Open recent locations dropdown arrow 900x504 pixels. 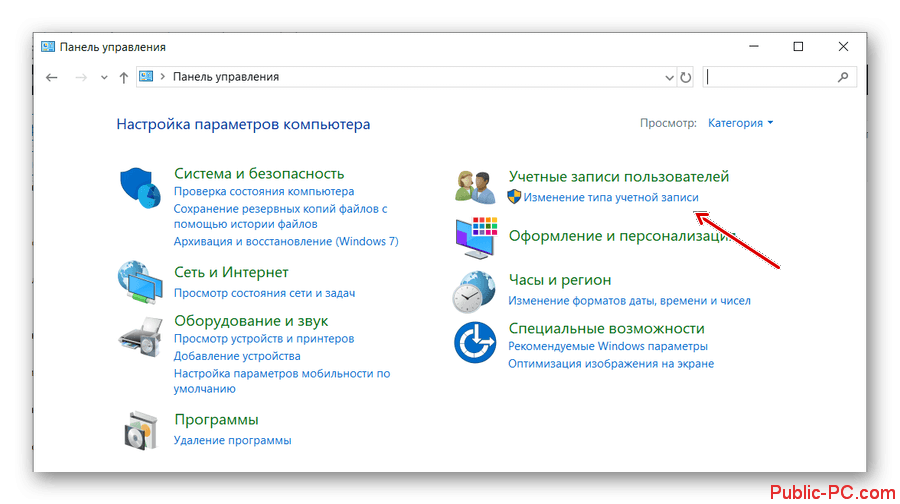pos(104,77)
